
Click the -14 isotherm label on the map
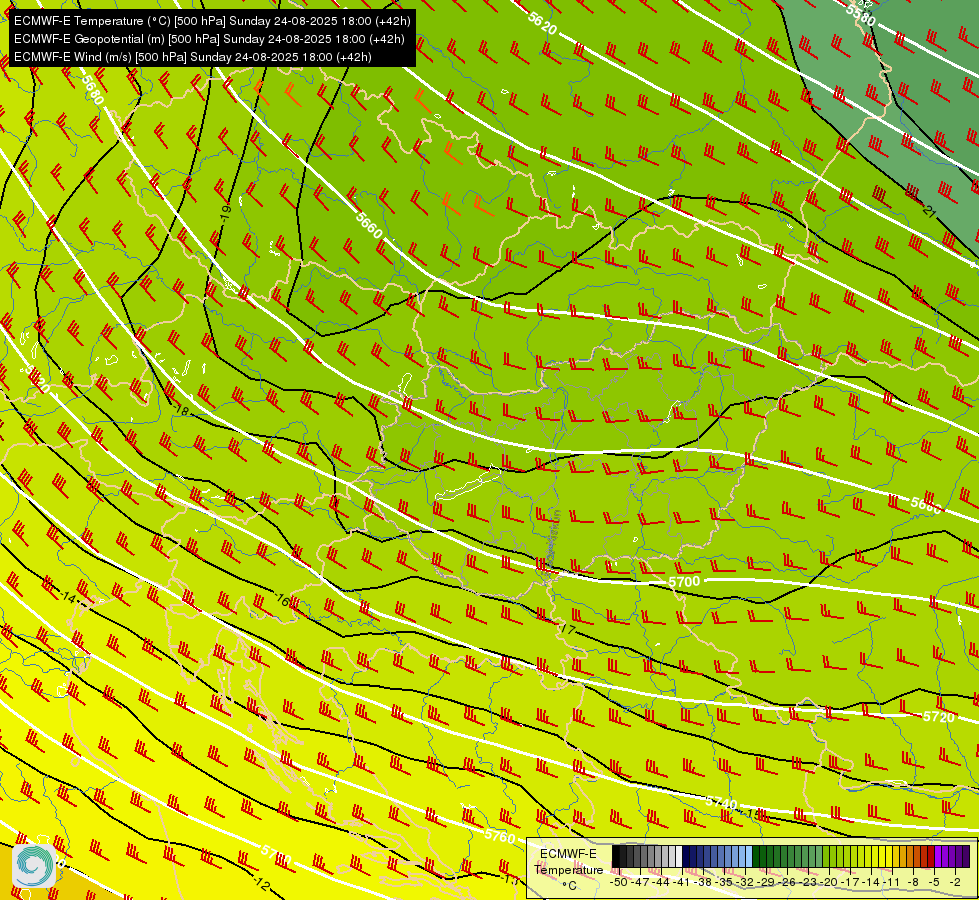tap(69, 598)
